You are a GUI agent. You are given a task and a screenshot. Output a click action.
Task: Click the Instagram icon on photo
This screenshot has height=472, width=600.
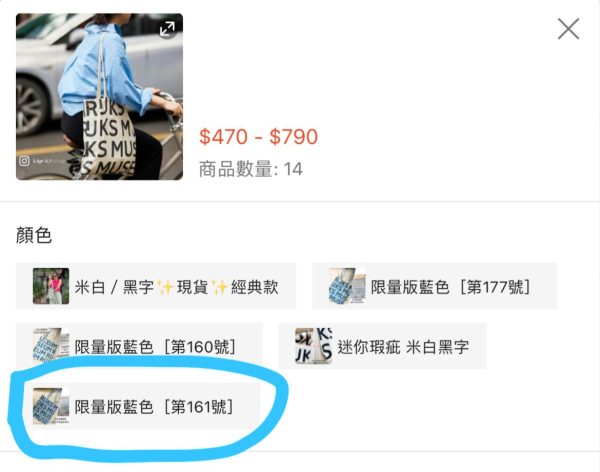click(24, 161)
